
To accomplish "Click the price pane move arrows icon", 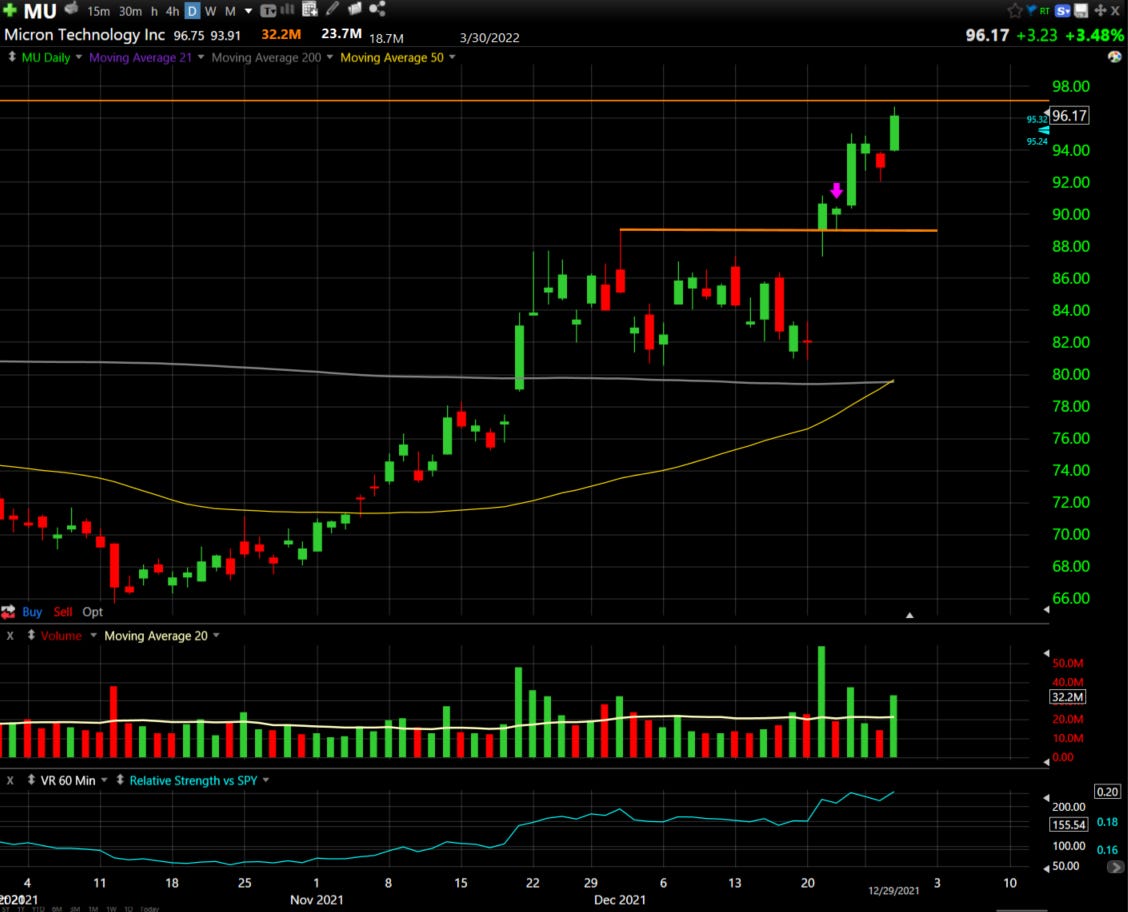I will click(12, 56).
